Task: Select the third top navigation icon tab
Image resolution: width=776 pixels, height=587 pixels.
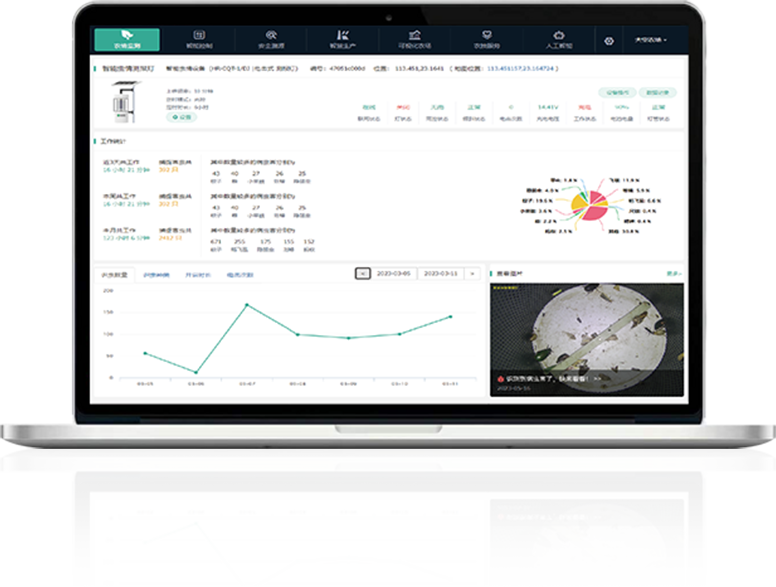Action: coord(270,40)
